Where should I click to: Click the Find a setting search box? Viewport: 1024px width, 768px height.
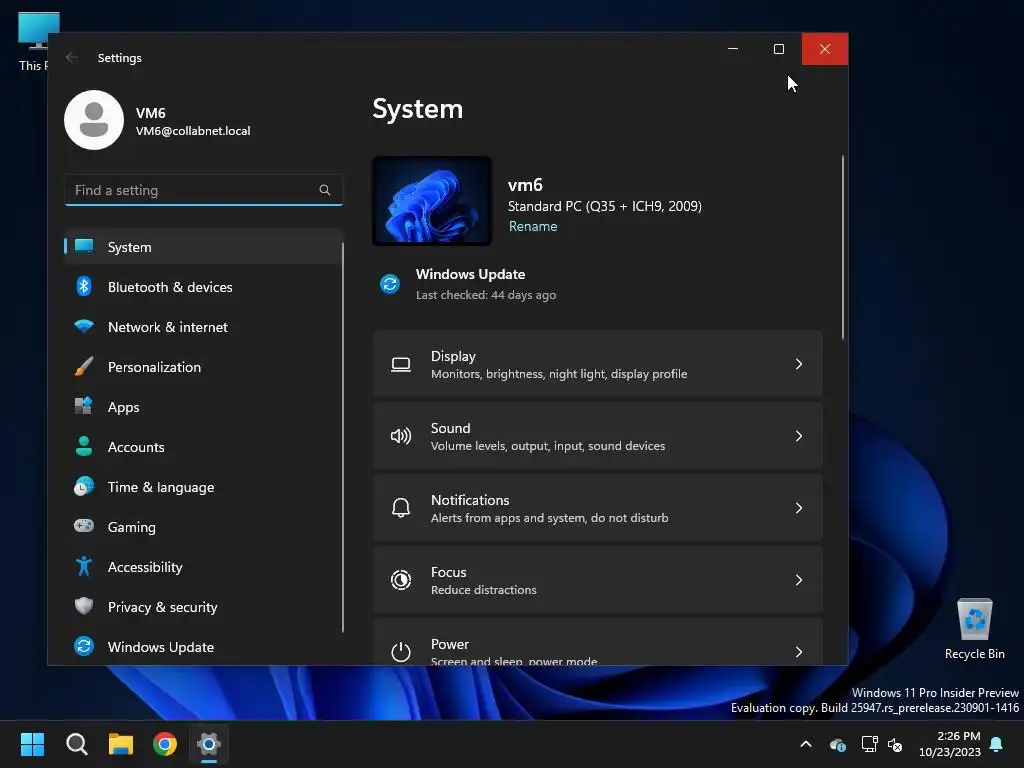point(203,190)
